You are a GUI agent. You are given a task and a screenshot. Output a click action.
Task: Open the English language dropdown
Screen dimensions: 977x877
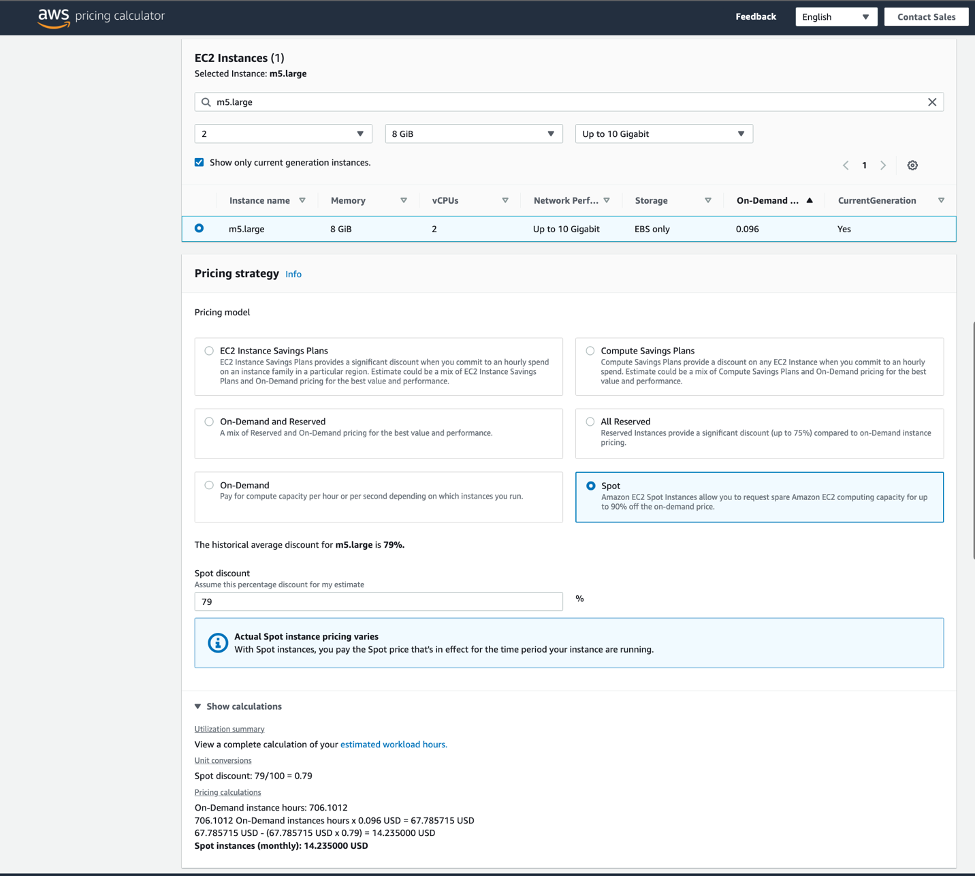(836, 17)
